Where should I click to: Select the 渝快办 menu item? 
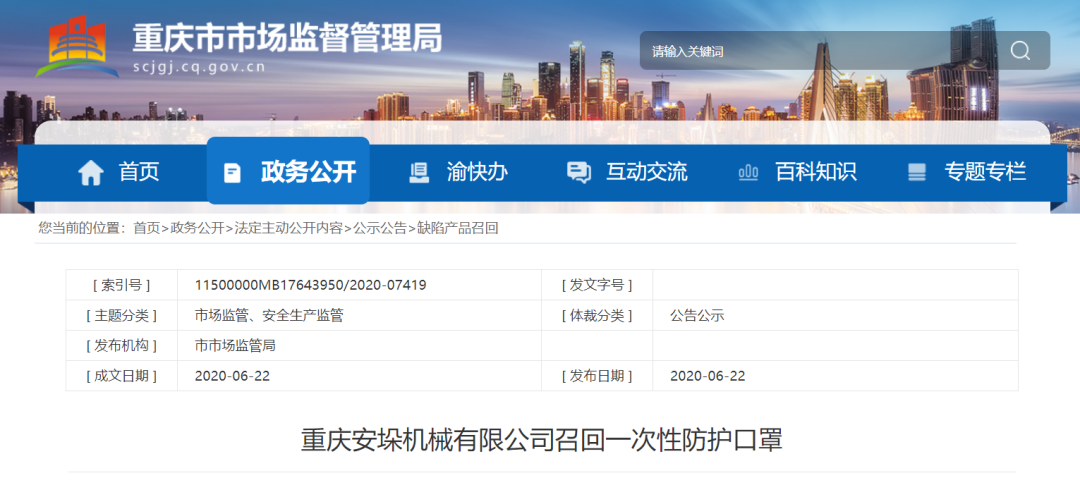[477, 172]
